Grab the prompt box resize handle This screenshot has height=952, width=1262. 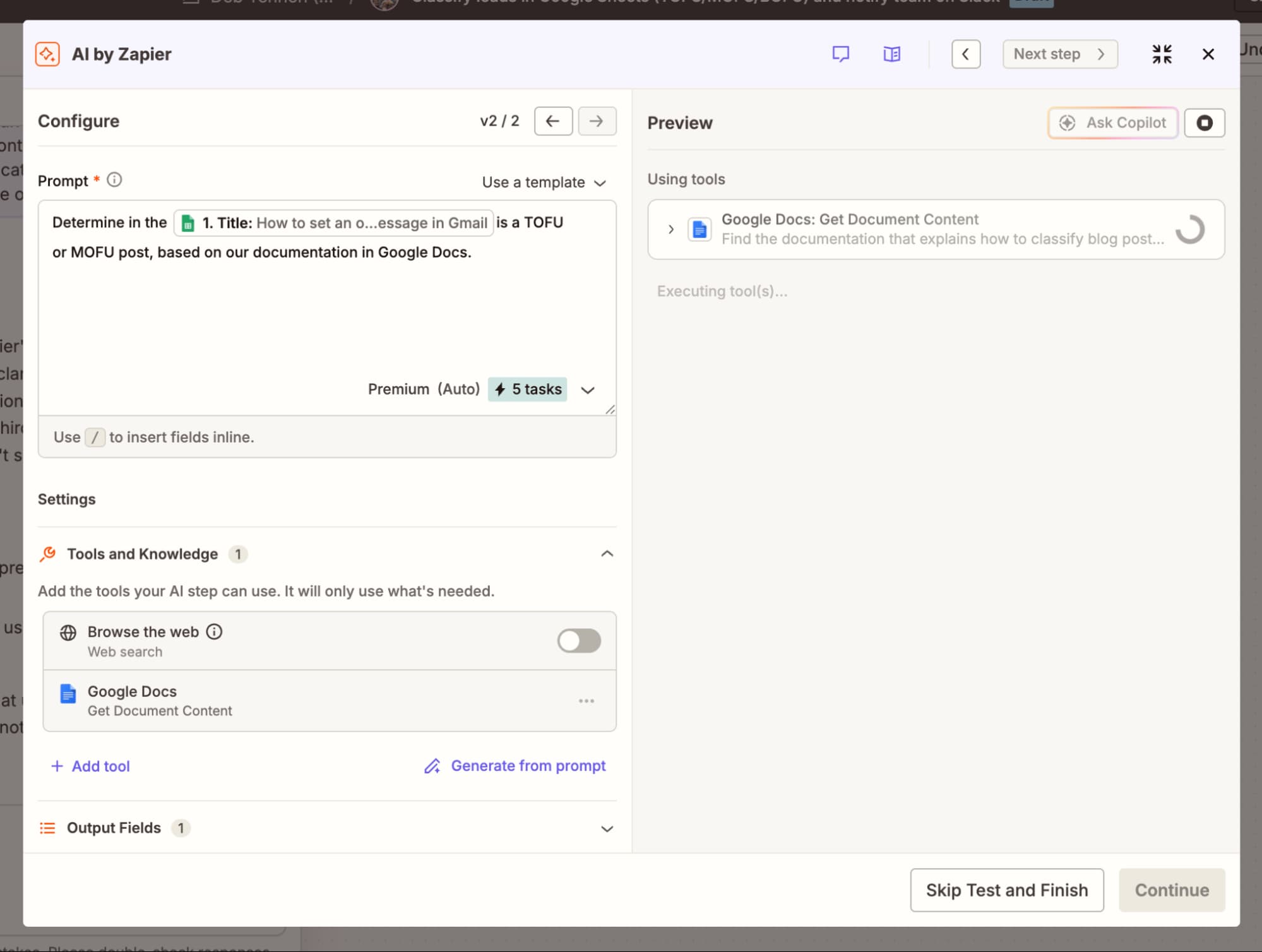click(610, 410)
